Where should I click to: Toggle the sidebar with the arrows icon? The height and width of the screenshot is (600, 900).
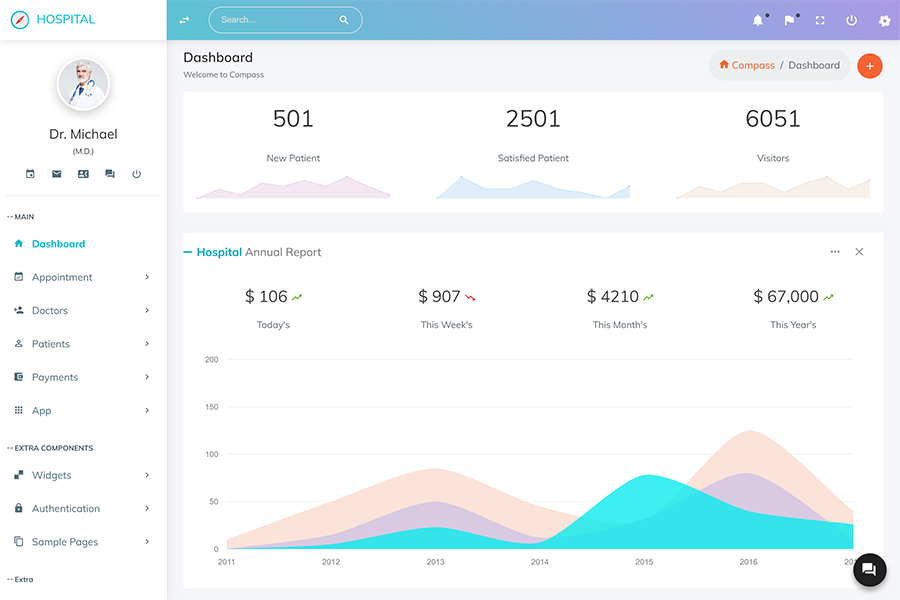184,20
